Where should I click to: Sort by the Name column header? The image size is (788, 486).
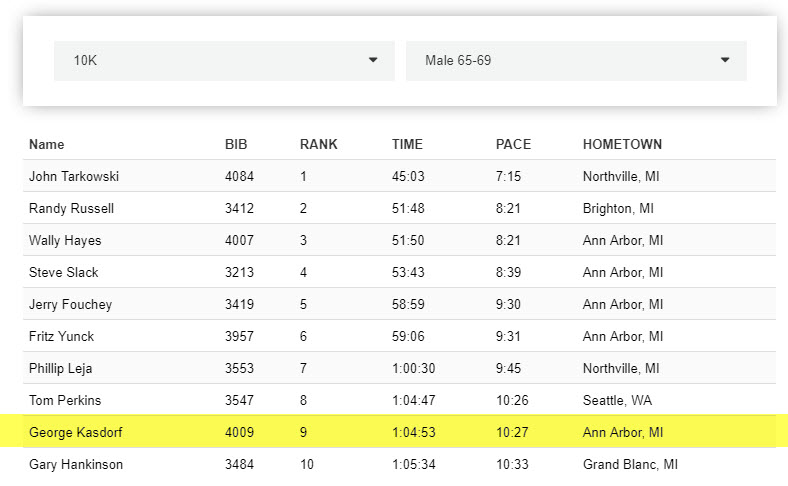click(47, 145)
